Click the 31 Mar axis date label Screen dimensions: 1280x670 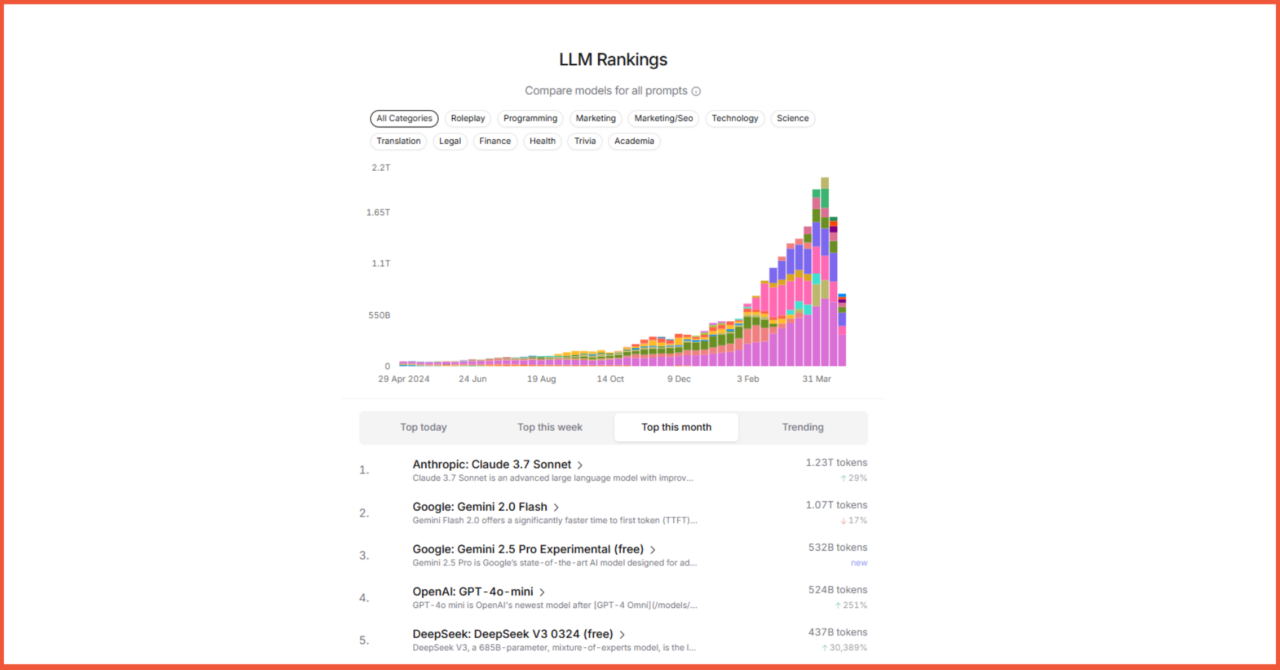pyautogui.click(x=817, y=379)
